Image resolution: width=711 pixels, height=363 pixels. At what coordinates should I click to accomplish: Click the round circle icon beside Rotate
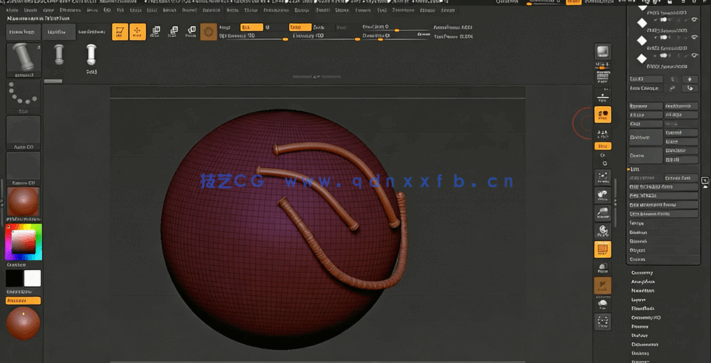pyautogui.click(x=209, y=32)
